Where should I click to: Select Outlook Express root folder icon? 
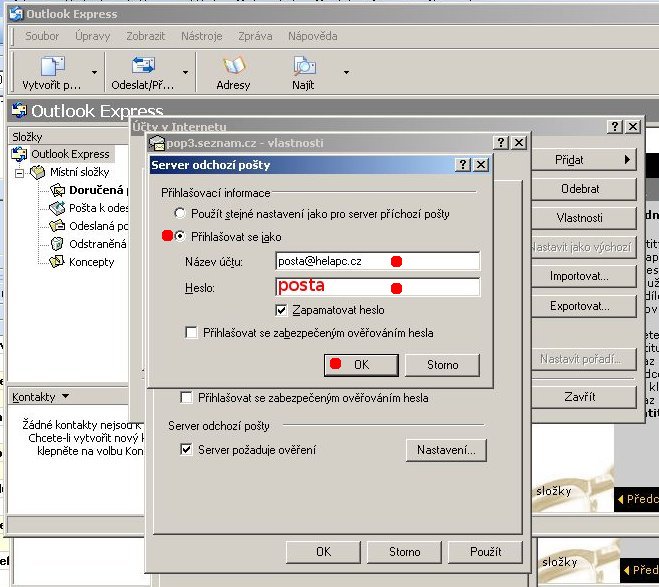pos(19,154)
